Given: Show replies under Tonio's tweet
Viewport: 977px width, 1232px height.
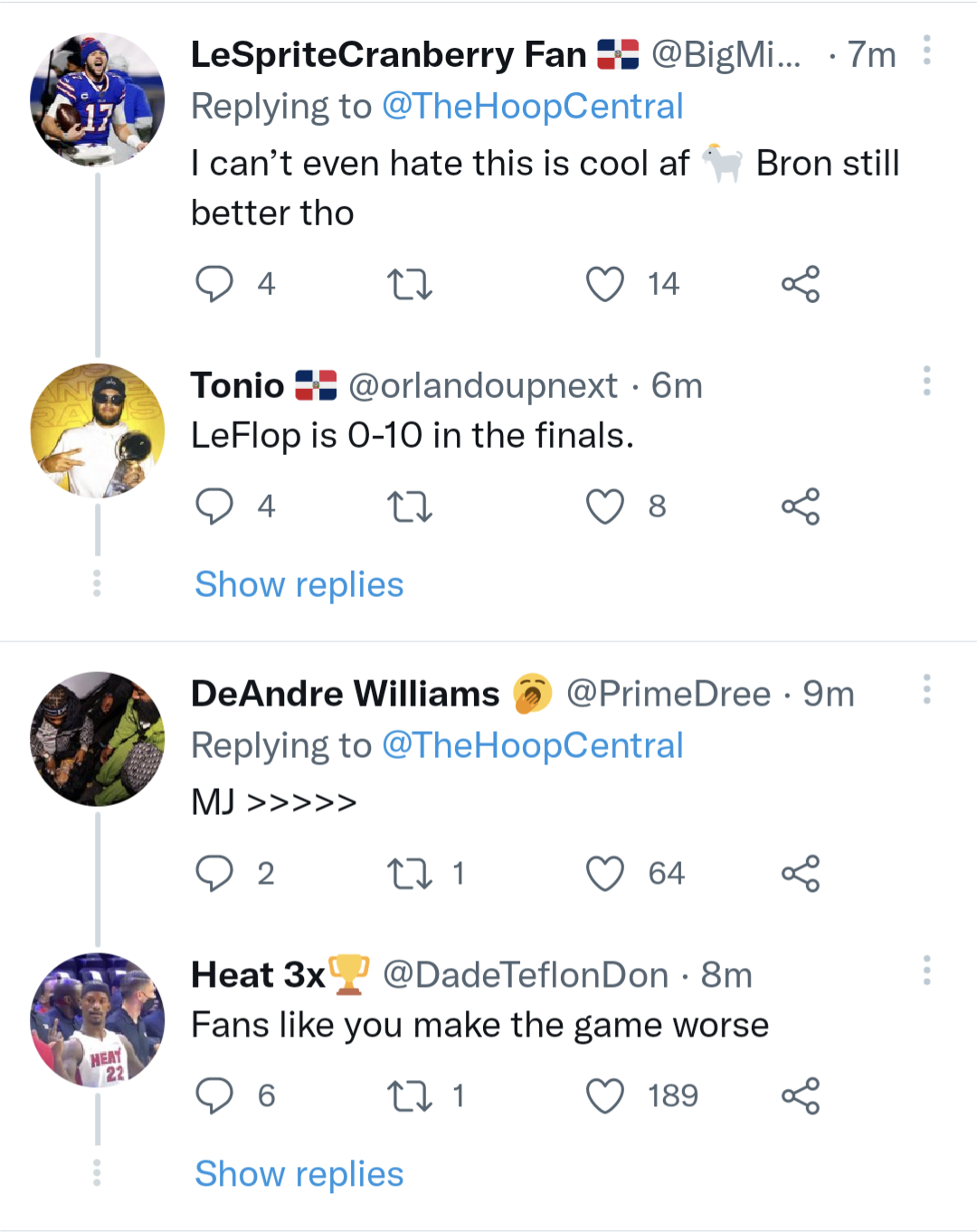Looking at the screenshot, I should click(299, 585).
